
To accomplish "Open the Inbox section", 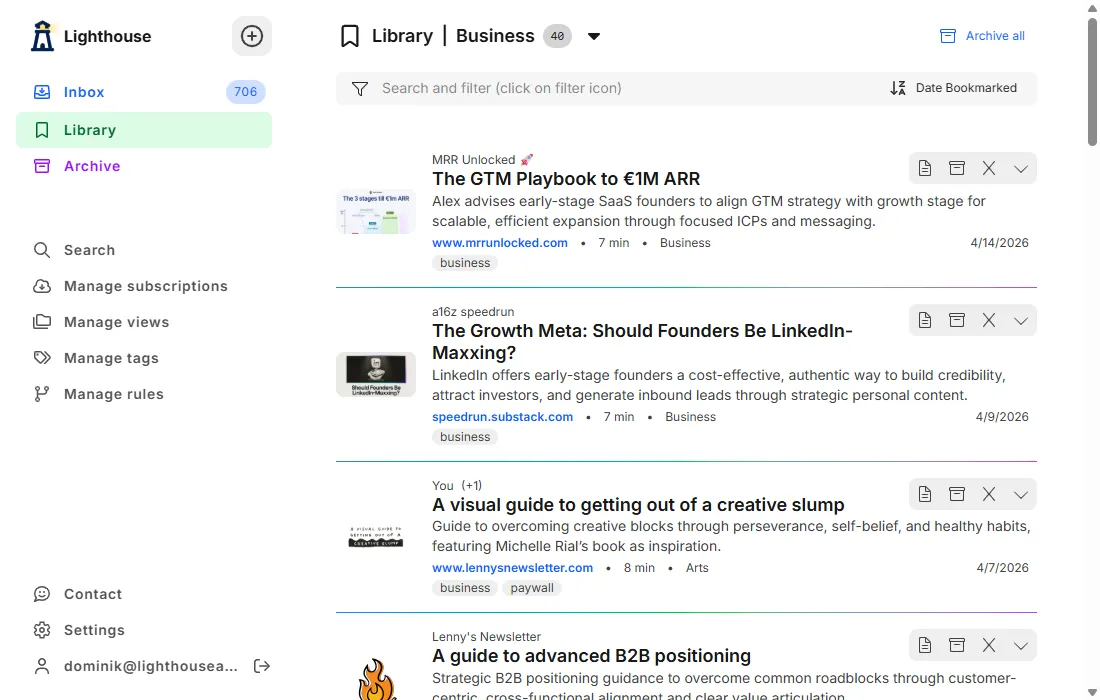I will point(84,92).
